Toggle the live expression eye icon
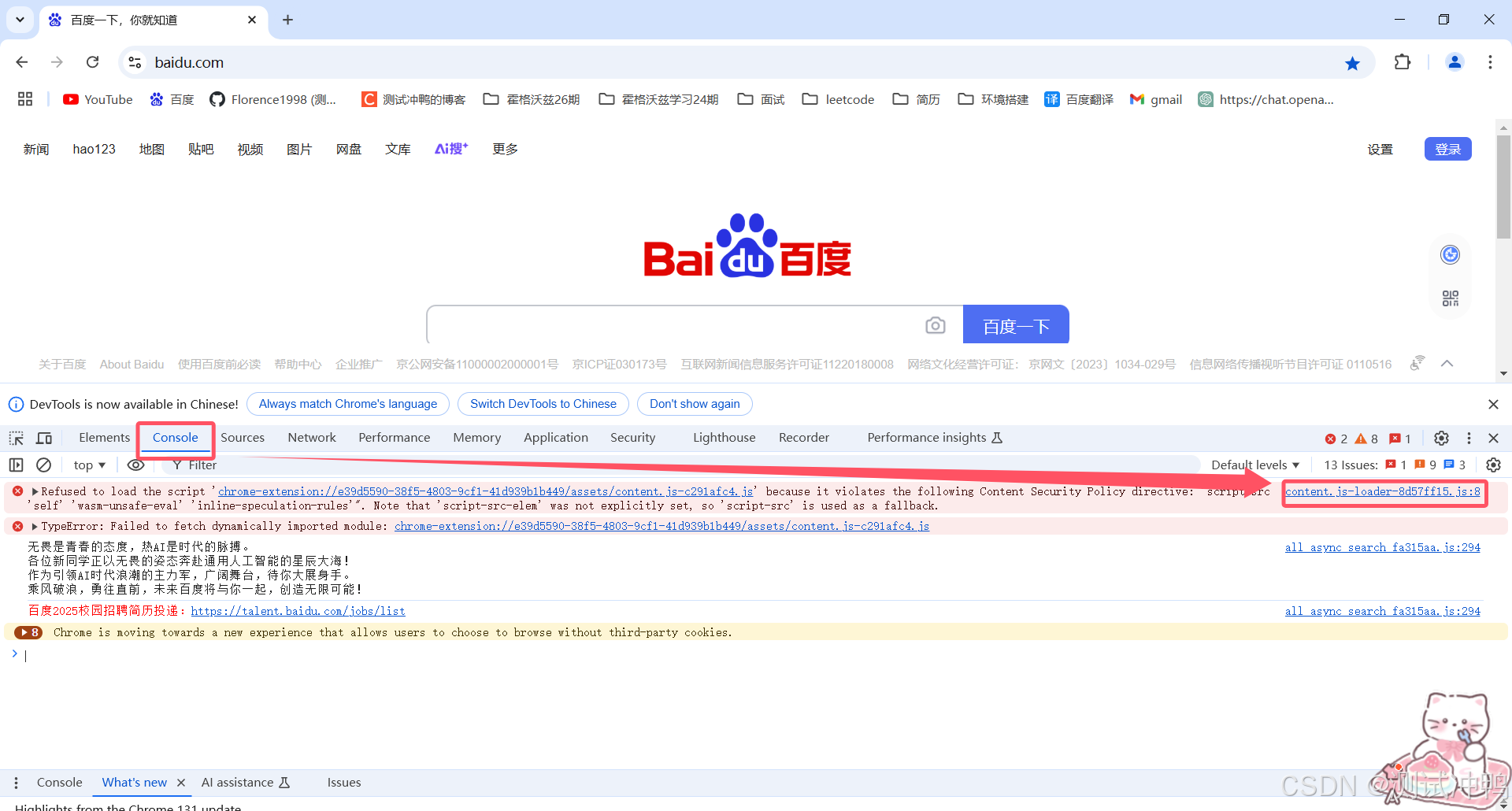 (135, 465)
